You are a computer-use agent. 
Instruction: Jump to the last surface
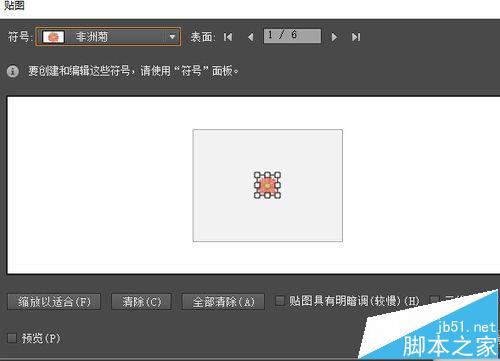tap(356, 37)
